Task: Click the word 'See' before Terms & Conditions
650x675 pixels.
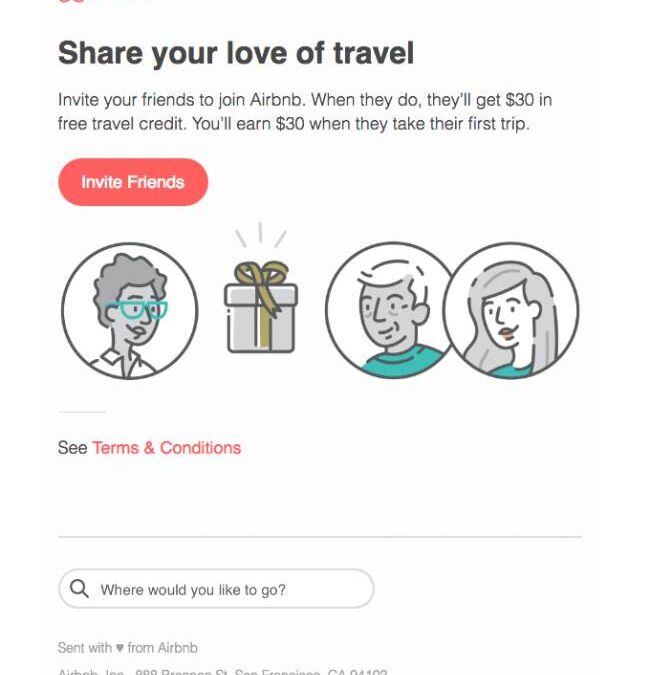Action: 72,448
